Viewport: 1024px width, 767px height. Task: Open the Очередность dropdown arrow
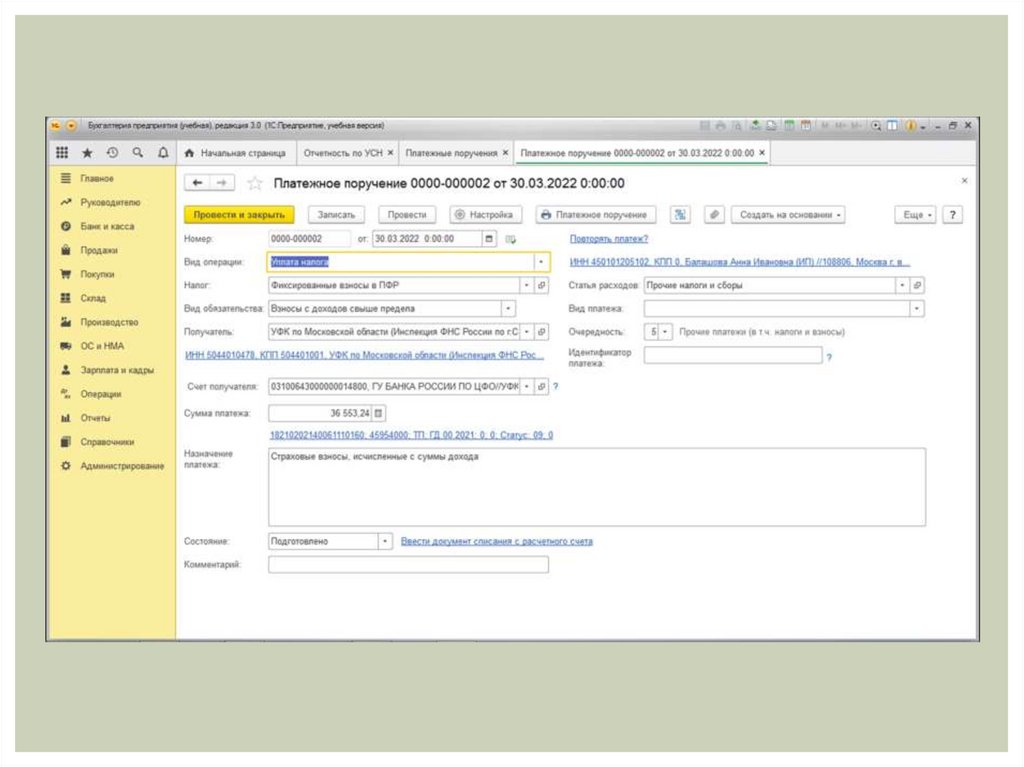tap(667, 332)
